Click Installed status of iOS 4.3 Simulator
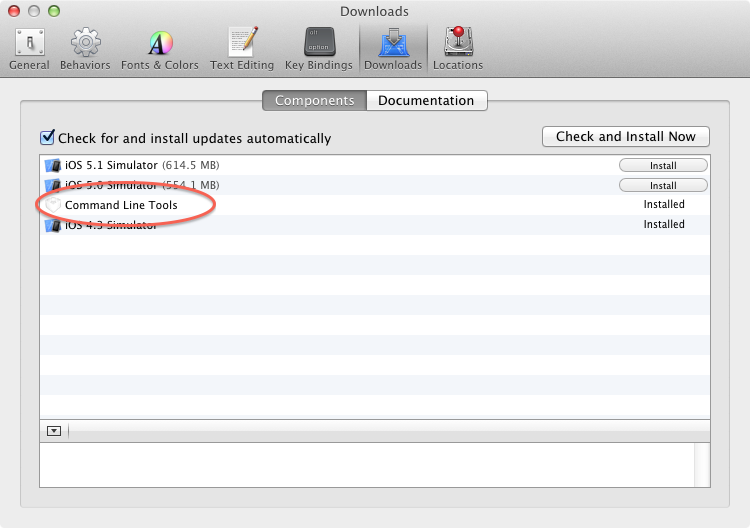The height and width of the screenshot is (528, 750). [x=664, y=224]
